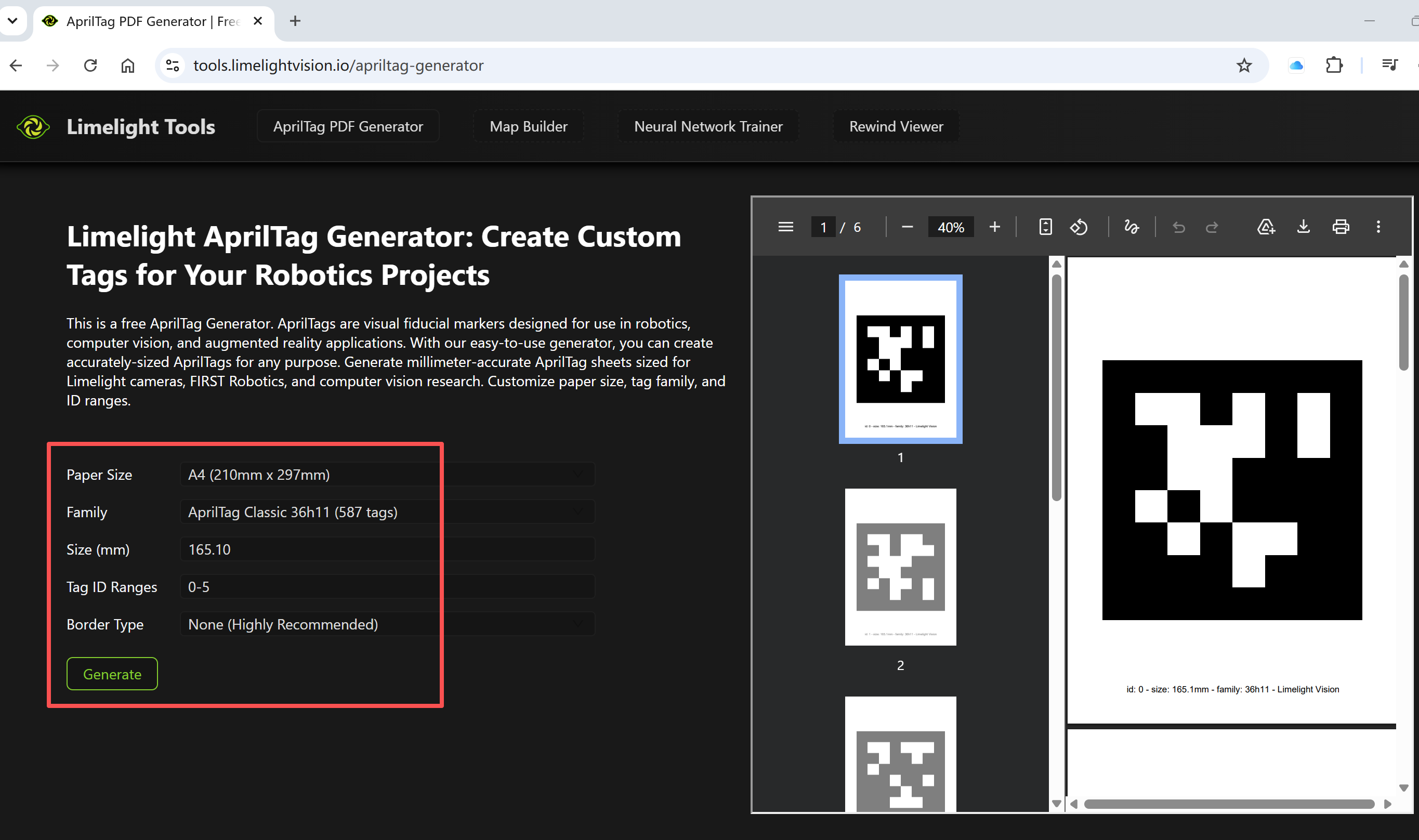Select the page 3 thumbnail
The height and width of the screenshot is (840, 1419).
901,754
